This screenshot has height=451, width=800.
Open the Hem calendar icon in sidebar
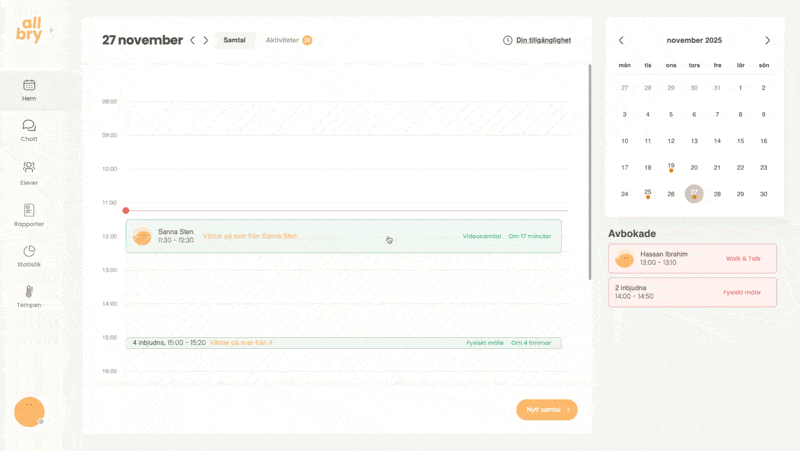(x=29, y=86)
